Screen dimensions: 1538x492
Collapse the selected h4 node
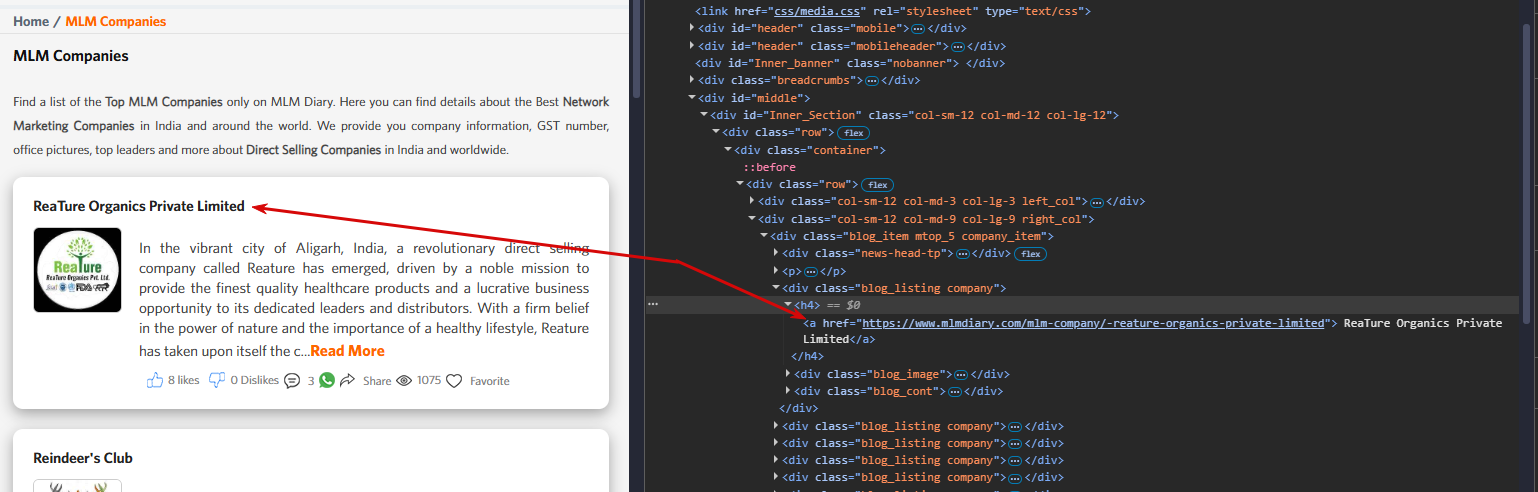(x=788, y=304)
